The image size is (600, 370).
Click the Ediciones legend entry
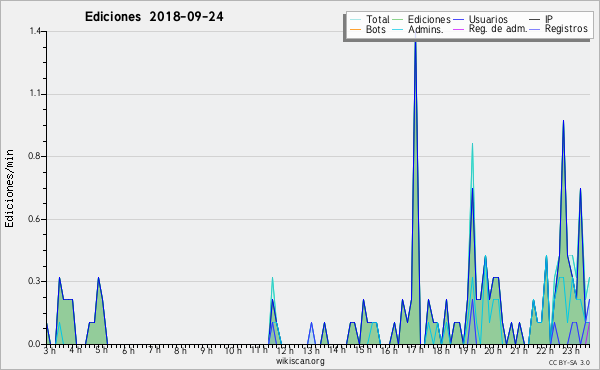pos(421,19)
